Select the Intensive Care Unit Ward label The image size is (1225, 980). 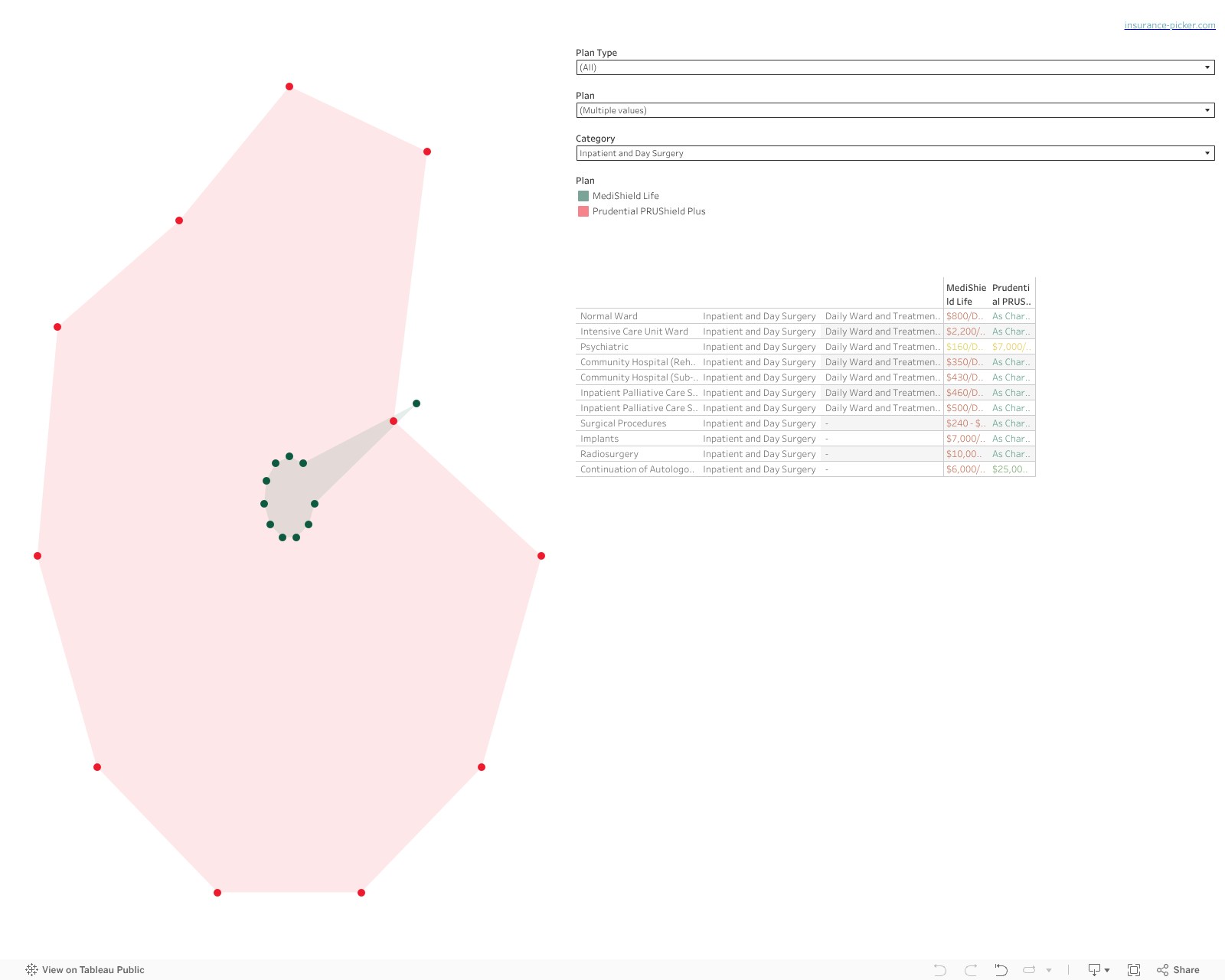click(x=634, y=332)
